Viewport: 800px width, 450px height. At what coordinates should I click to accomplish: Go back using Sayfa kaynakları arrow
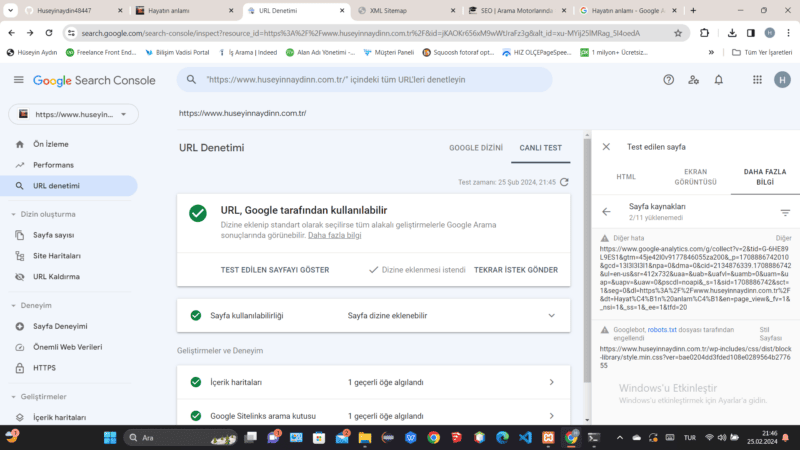[x=606, y=212]
